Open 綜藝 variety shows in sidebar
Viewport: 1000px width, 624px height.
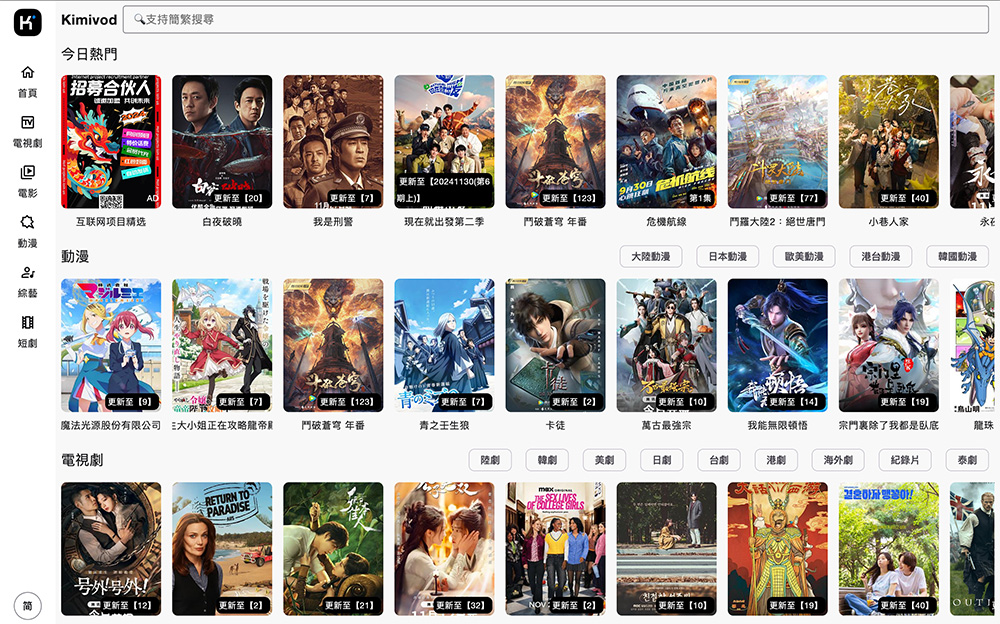click(x=27, y=281)
